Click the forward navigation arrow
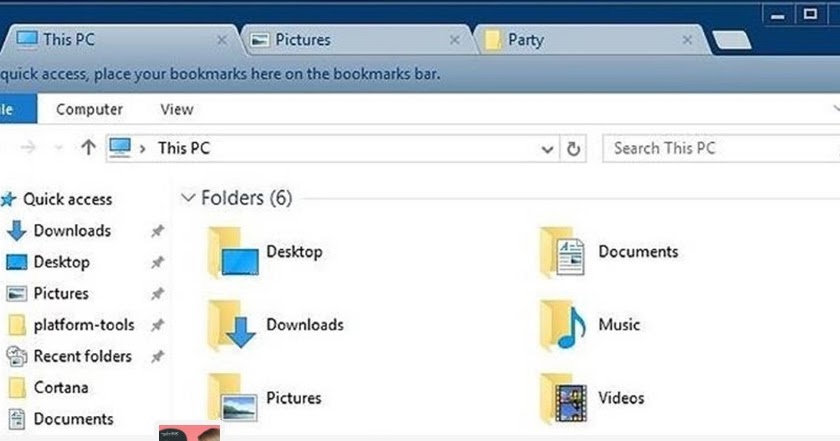This screenshot has height=441, width=840. (28, 147)
